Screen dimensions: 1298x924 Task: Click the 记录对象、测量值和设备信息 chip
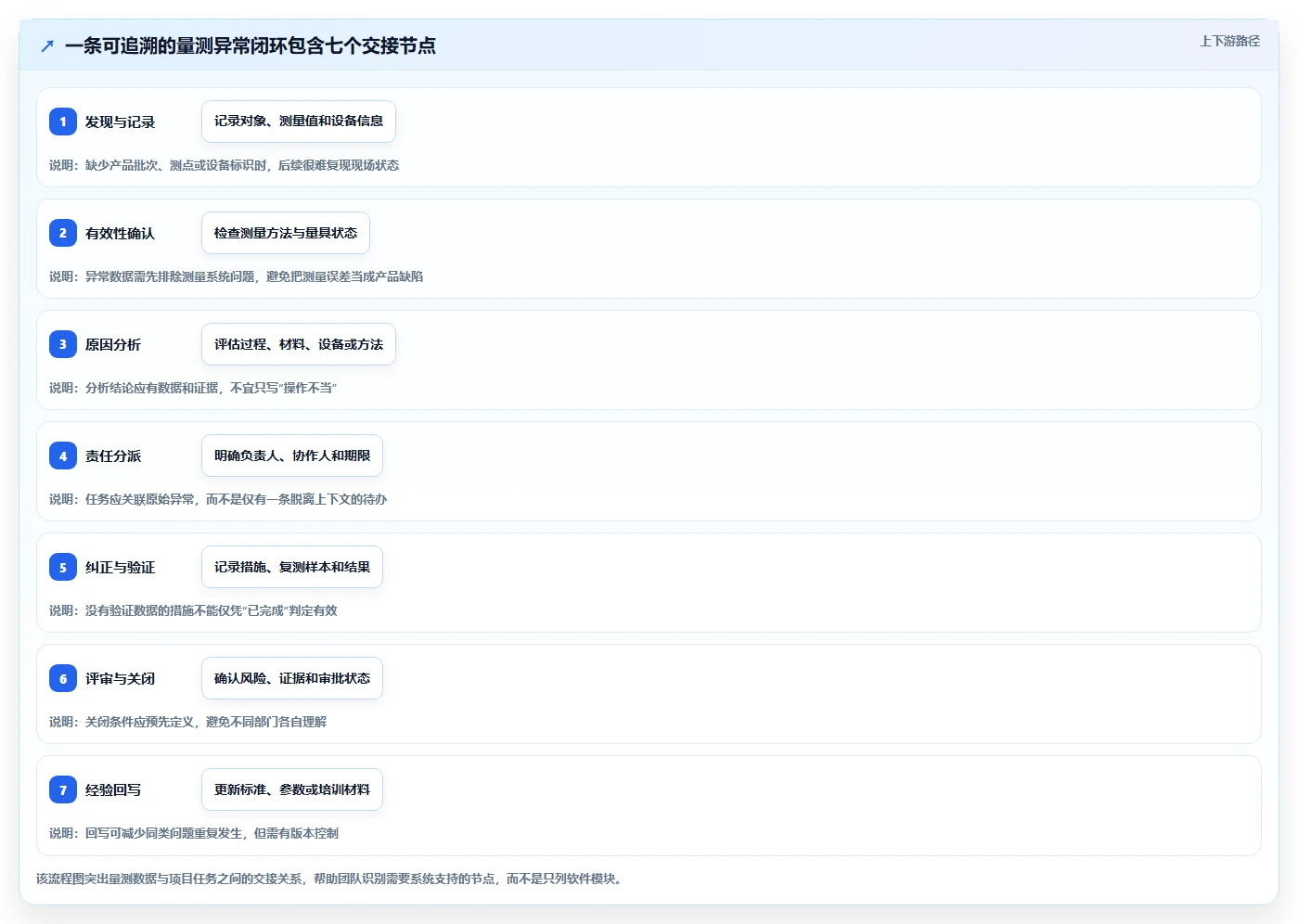[x=299, y=122]
